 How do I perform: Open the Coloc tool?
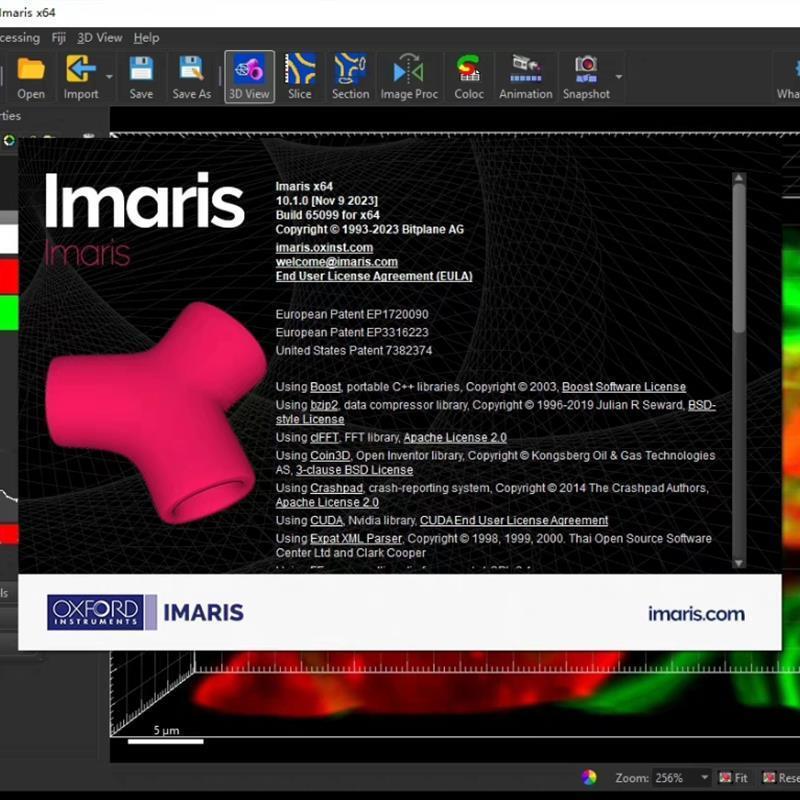click(x=468, y=78)
